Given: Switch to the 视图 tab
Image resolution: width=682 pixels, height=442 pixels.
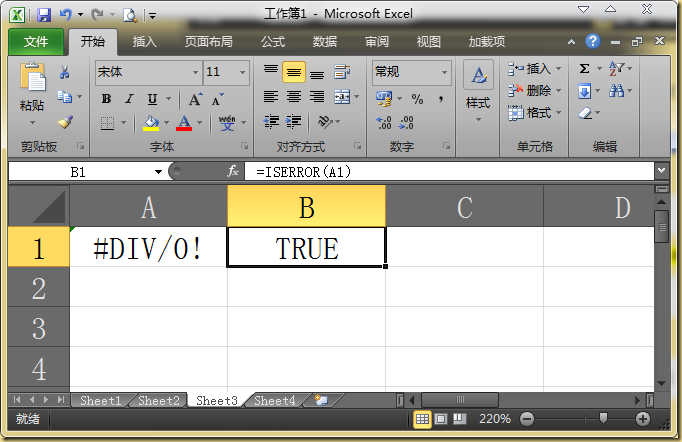Looking at the screenshot, I should click(429, 42).
